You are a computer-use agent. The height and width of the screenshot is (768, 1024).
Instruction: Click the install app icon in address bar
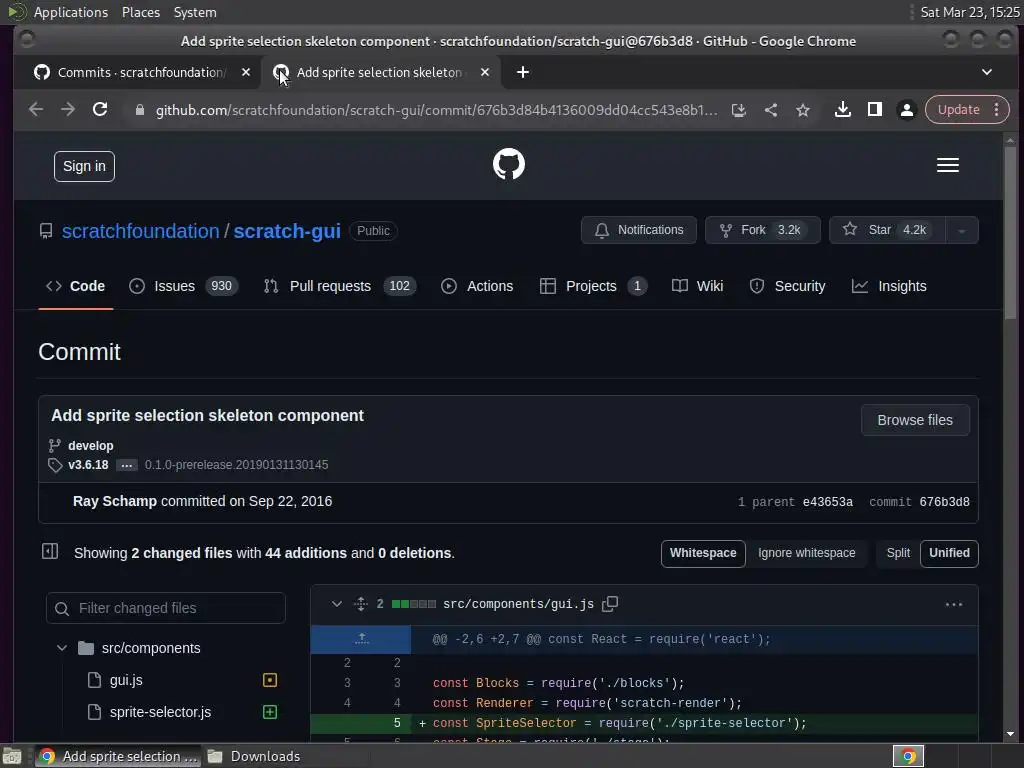[x=739, y=110]
